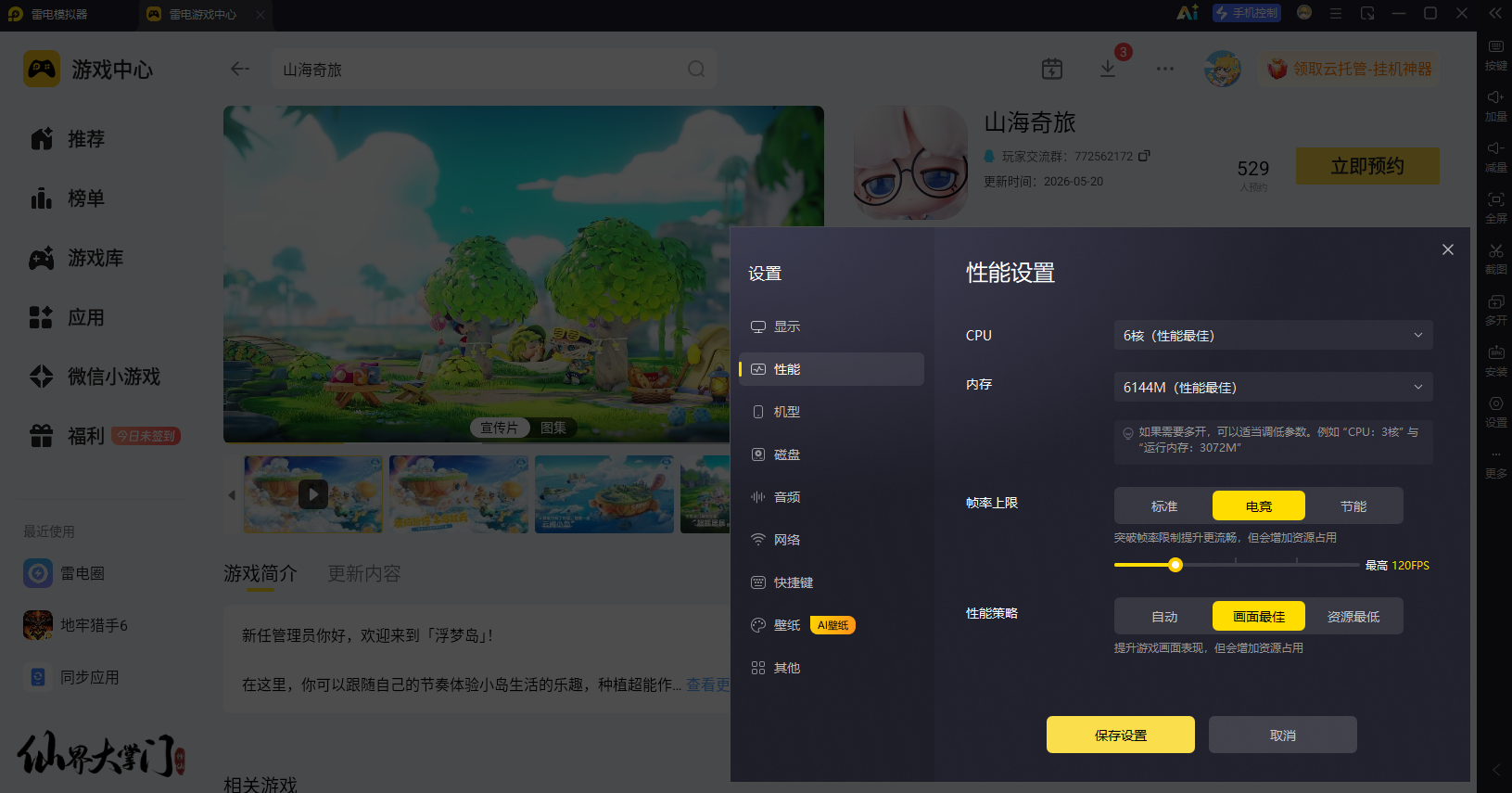Collapse the right sidebar with double-chevron icon
Screen dimensions: 1512x793
click(1494, 13)
